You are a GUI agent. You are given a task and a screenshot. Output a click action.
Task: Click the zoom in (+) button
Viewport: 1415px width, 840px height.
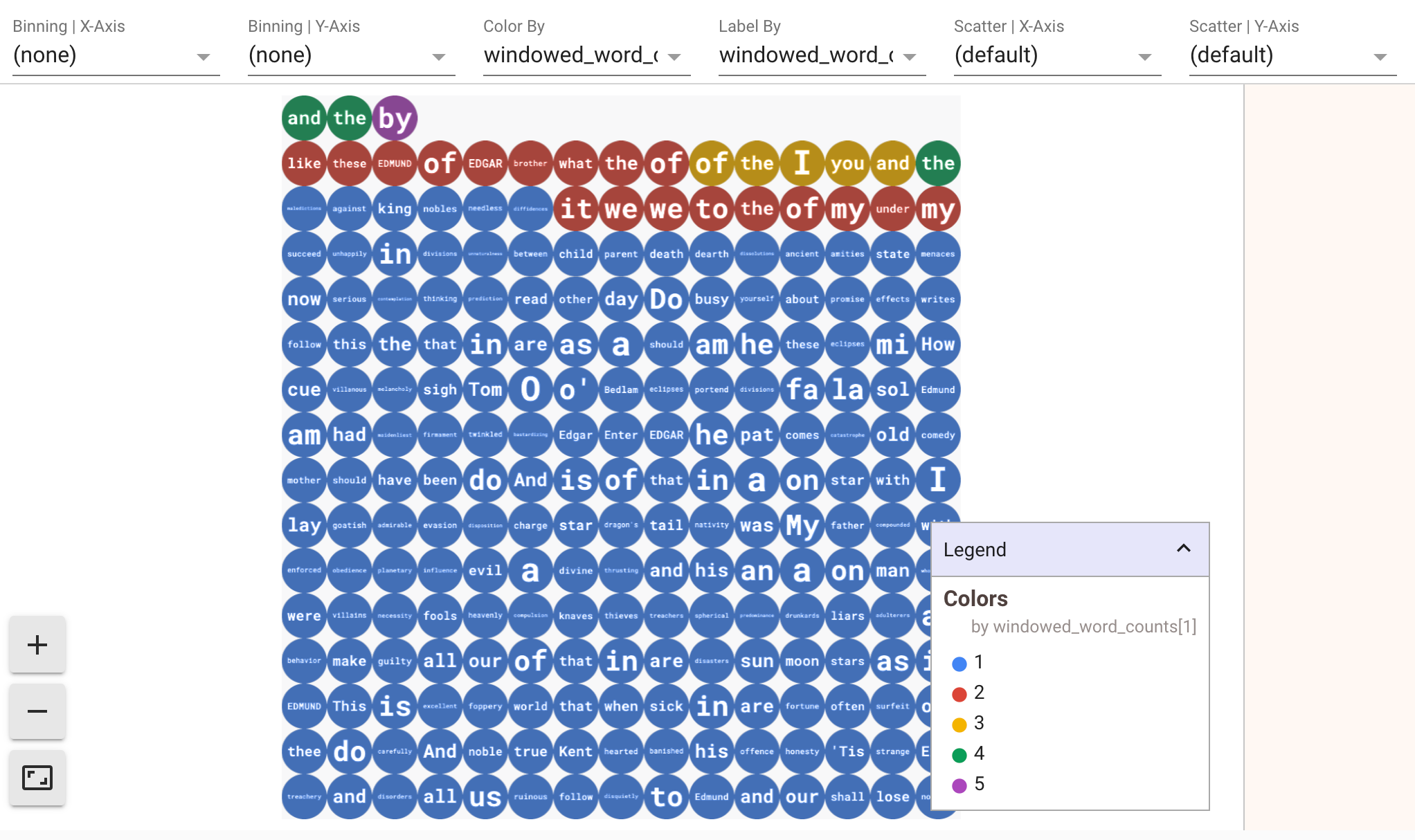[x=37, y=643]
